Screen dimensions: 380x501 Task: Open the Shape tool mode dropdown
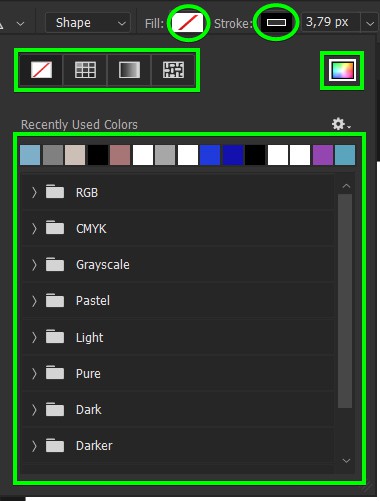(88, 23)
